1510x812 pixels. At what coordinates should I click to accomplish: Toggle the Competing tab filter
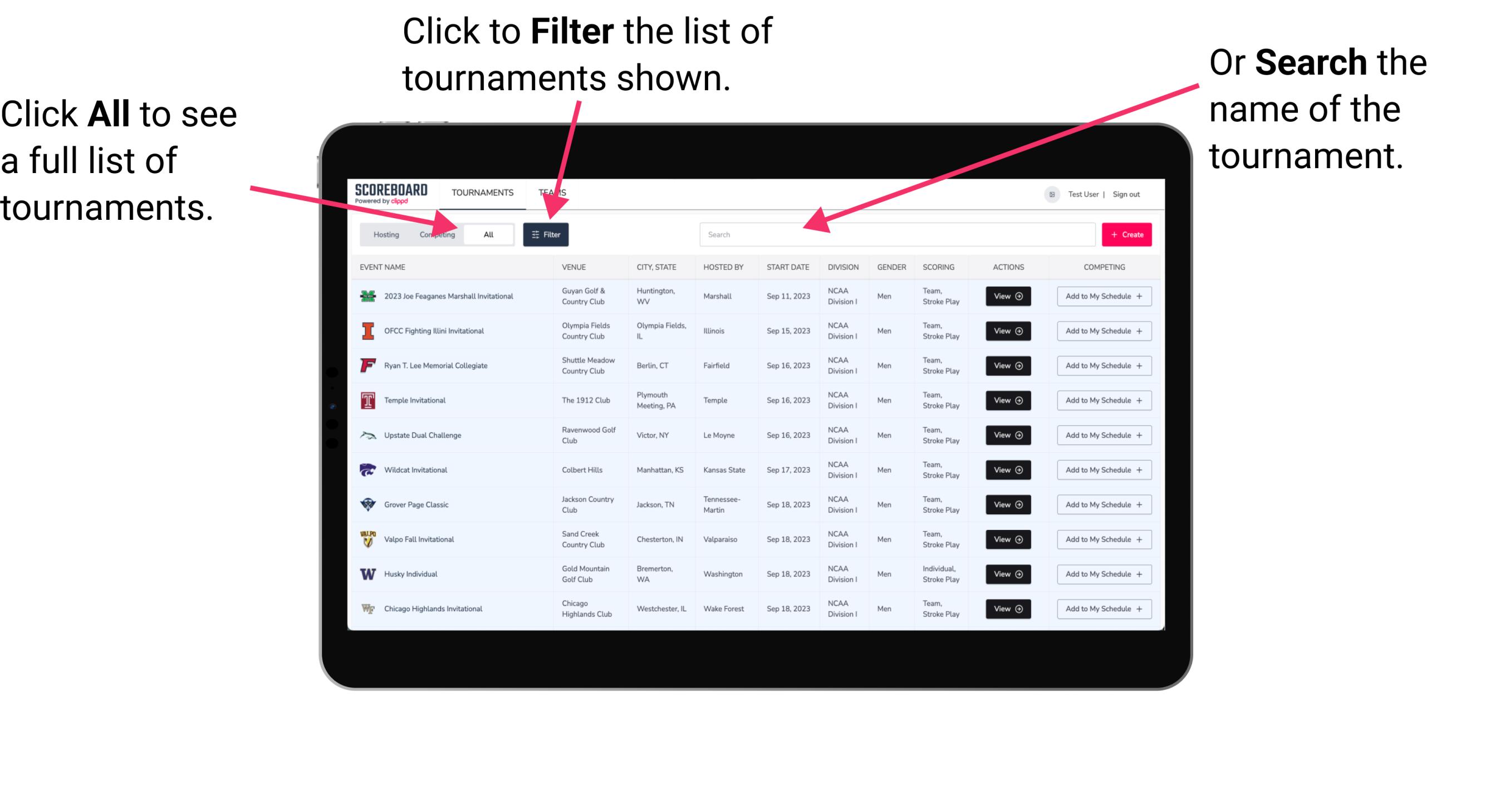point(436,234)
